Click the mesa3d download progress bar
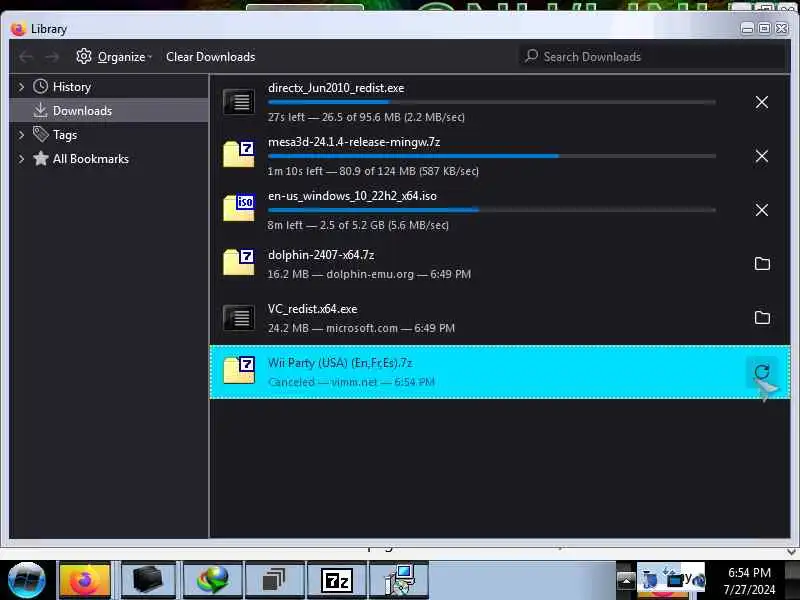The width and height of the screenshot is (800, 600). click(492, 156)
